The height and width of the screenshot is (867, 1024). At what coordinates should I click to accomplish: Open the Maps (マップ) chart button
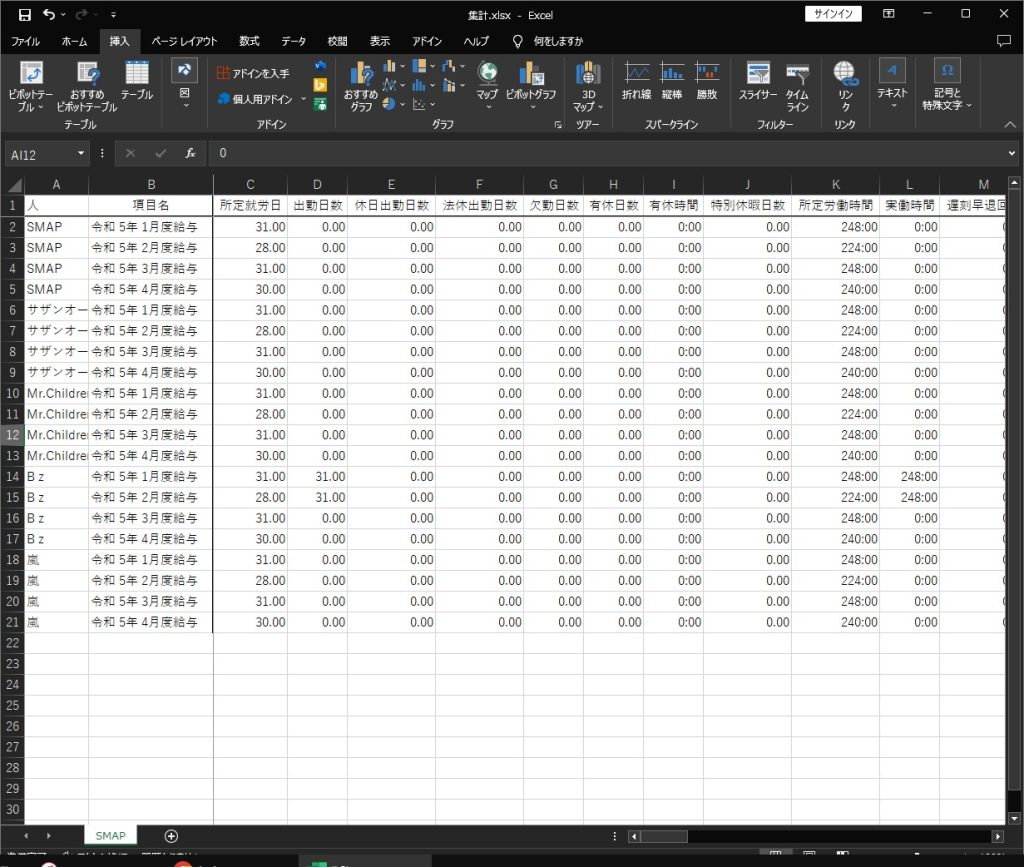point(487,85)
